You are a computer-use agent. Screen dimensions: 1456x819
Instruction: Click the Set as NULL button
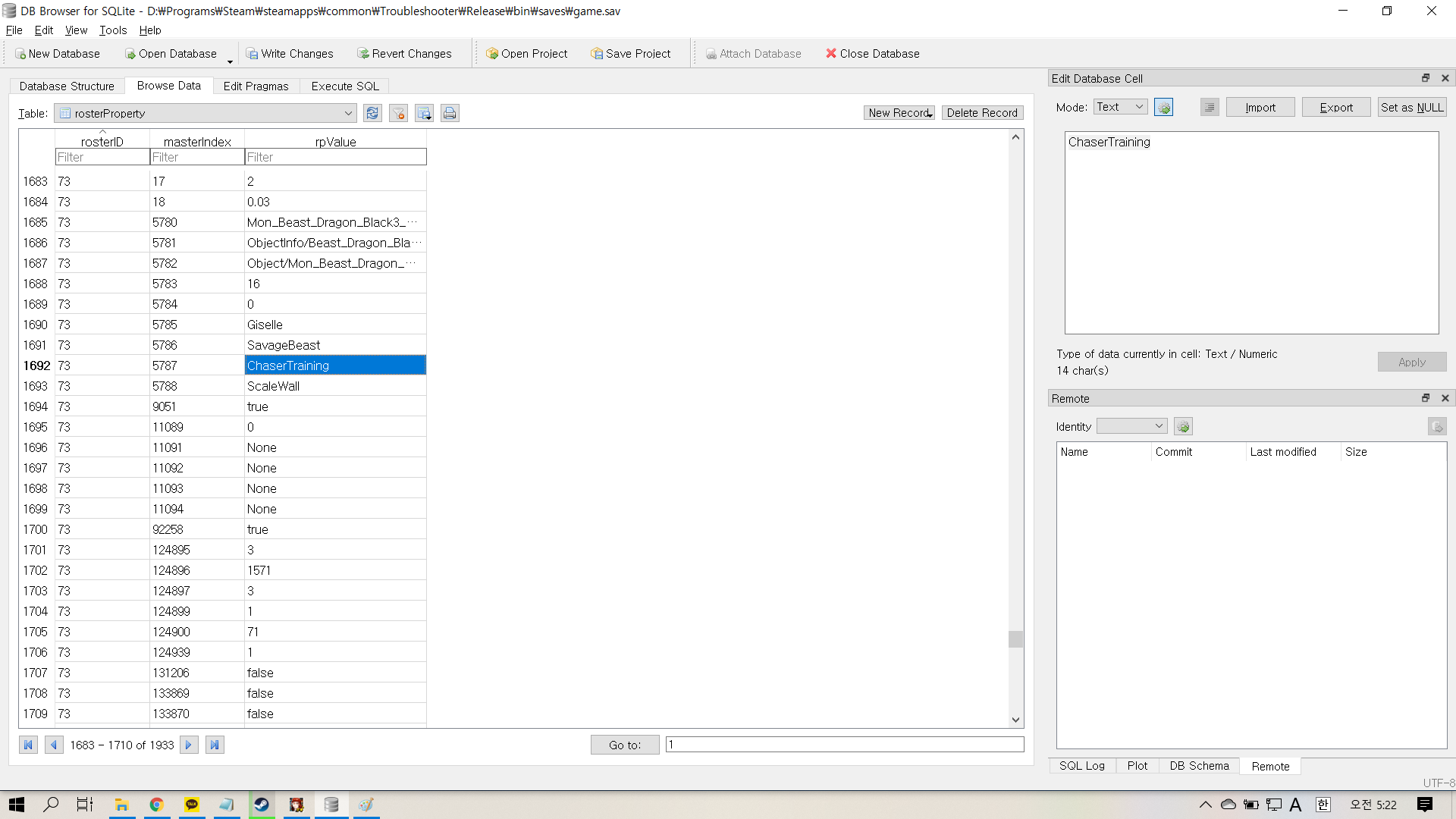(x=1411, y=108)
